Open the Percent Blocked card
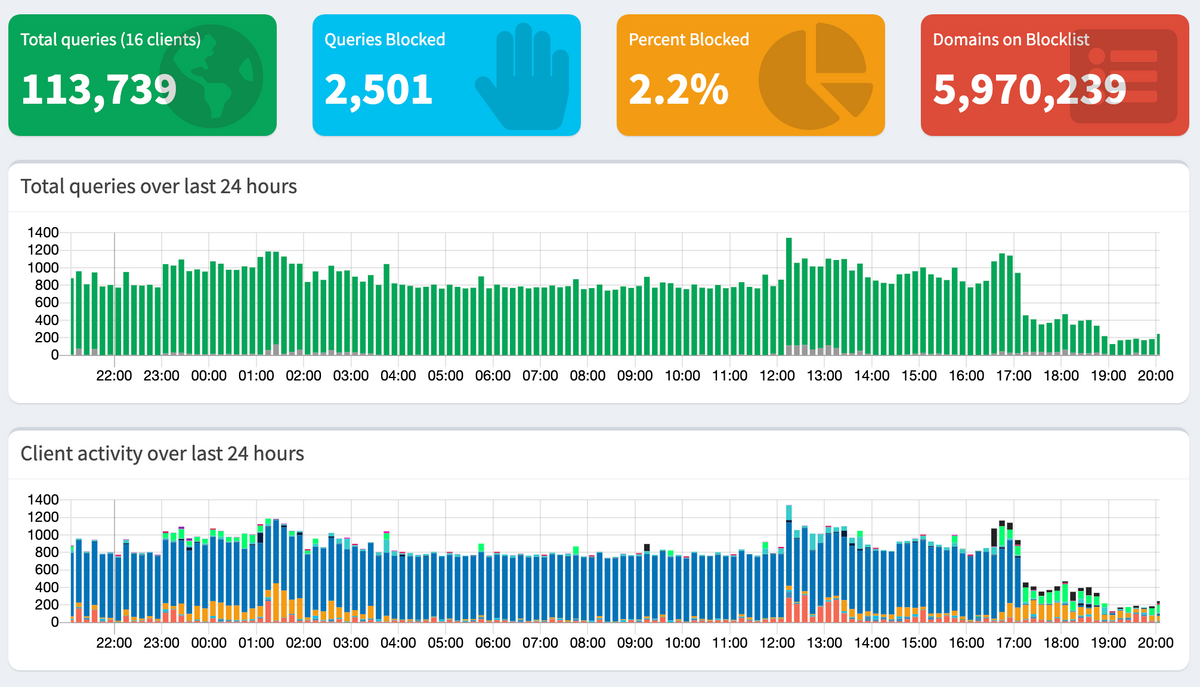1200x687 pixels. pyautogui.click(x=750, y=75)
